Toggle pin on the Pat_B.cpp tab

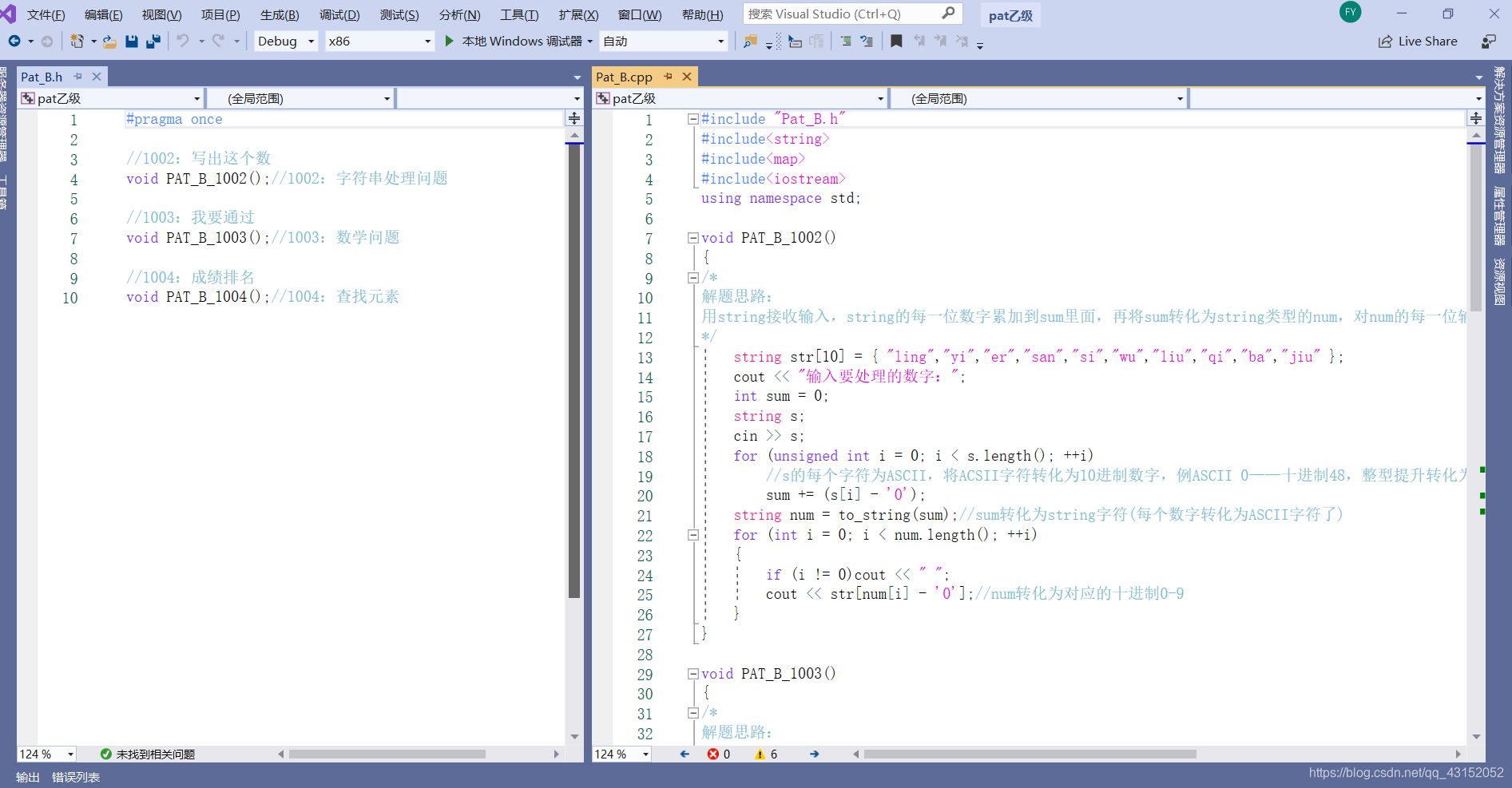[669, 77]
